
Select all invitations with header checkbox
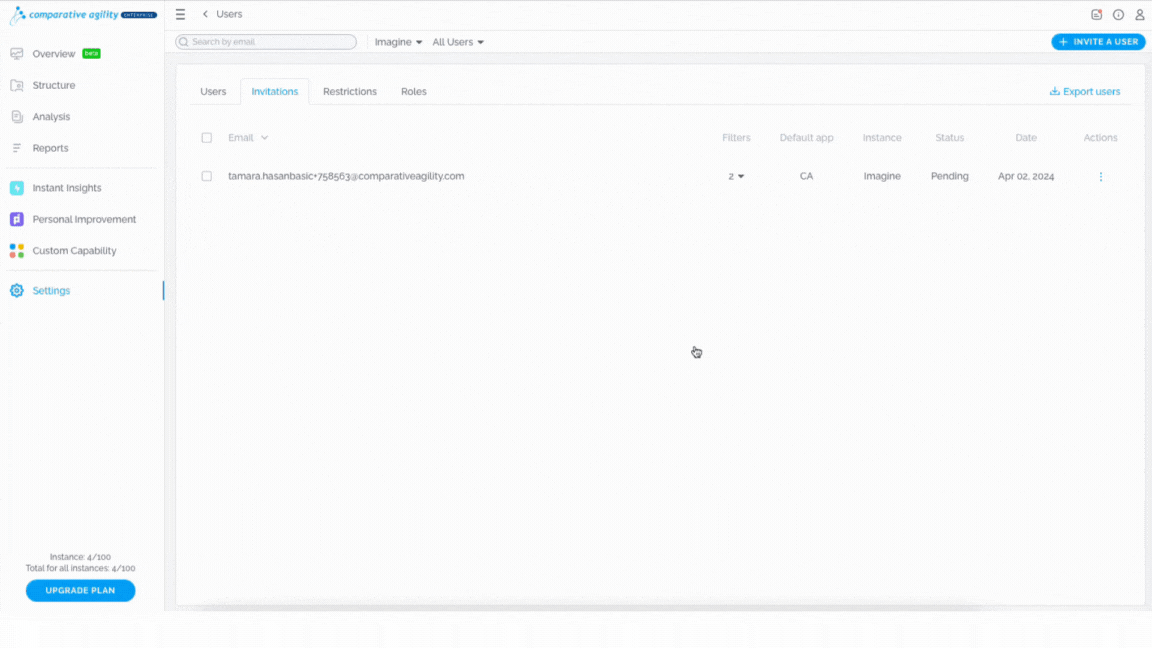[x=206, y=137]
